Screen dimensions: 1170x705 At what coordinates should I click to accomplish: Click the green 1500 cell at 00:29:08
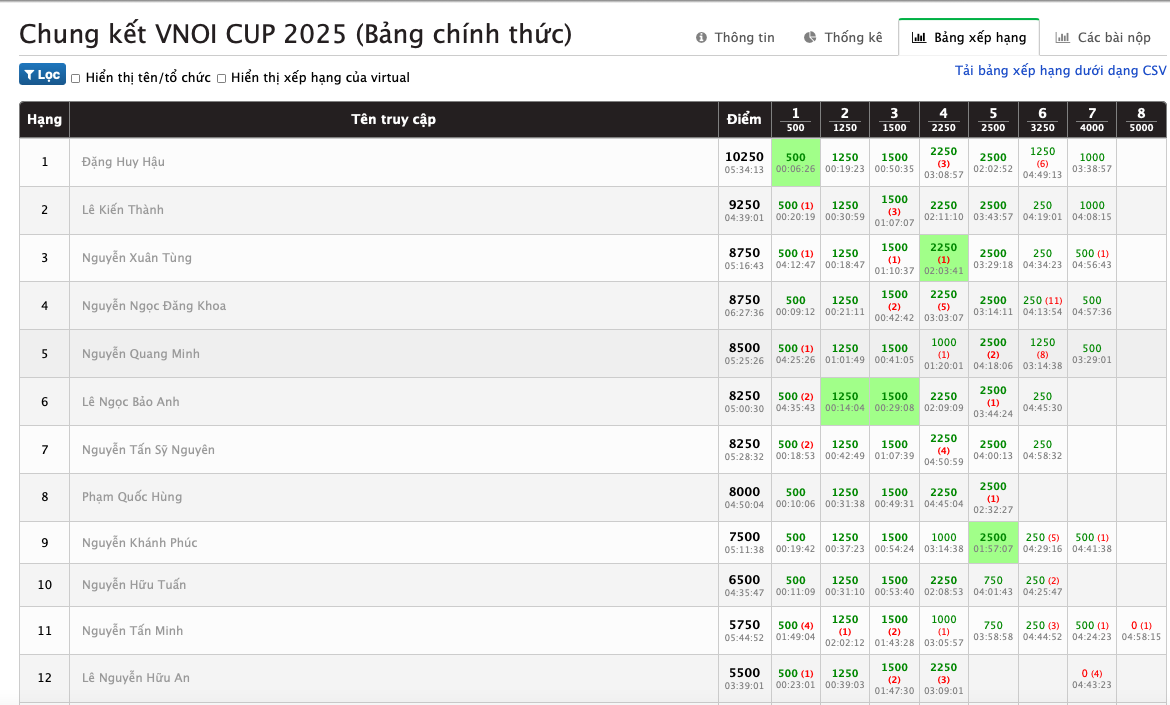894,401
